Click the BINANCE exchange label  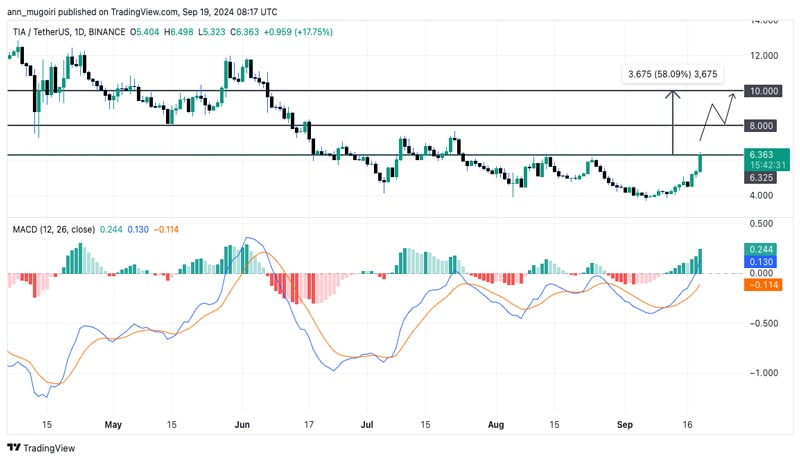point(107,32)
